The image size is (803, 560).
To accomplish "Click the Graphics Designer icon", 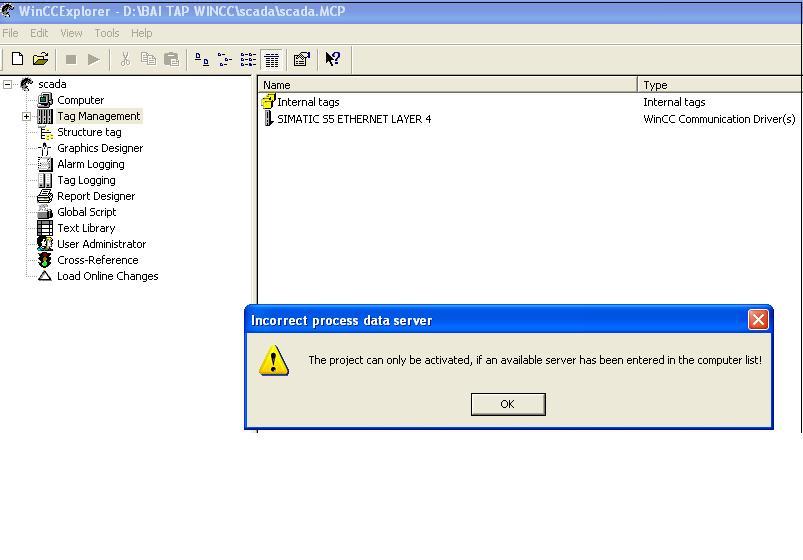I will click(x=45, y=149).
